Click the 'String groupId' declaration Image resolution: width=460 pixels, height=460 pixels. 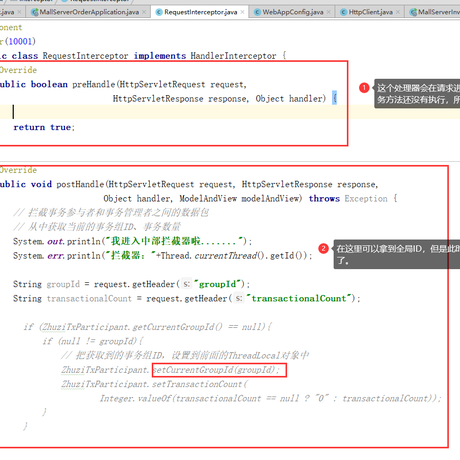tap(46, 284)
